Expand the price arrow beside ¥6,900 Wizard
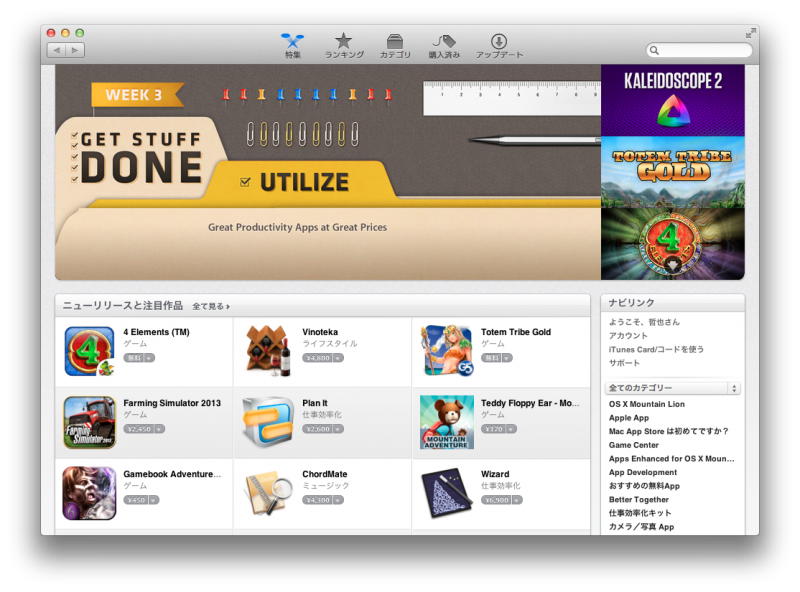 tap(517, 500)
